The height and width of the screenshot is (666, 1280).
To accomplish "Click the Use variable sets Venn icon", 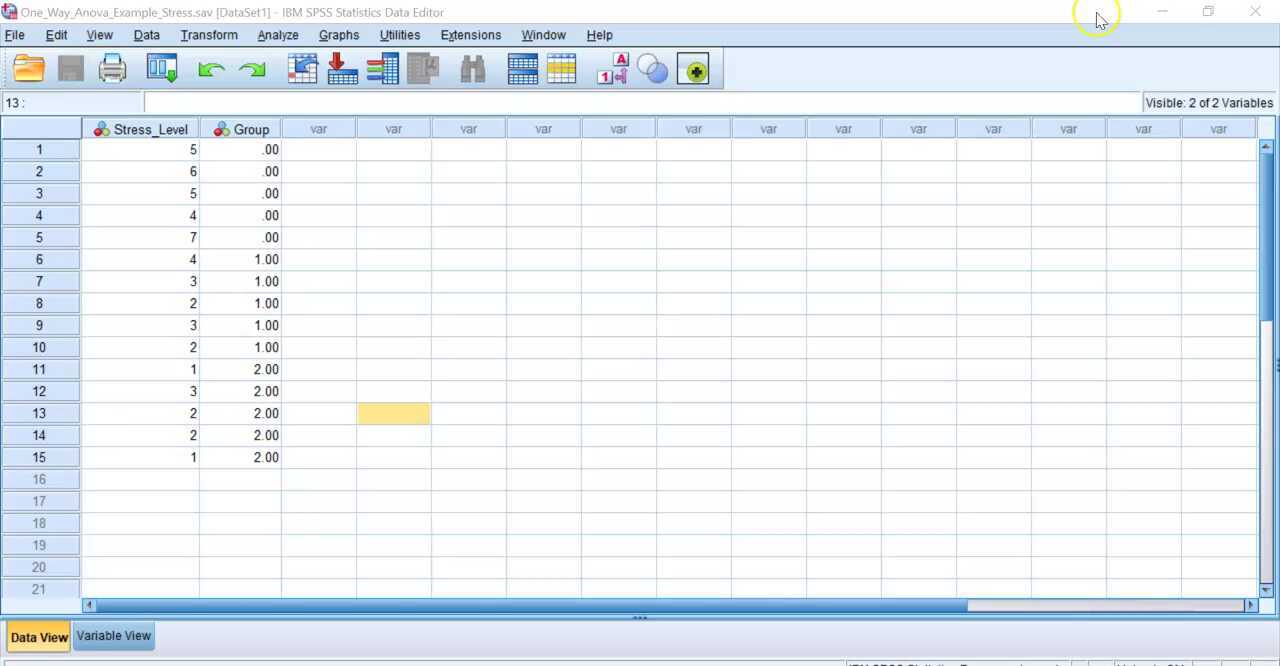I will [x=653, y=68].
